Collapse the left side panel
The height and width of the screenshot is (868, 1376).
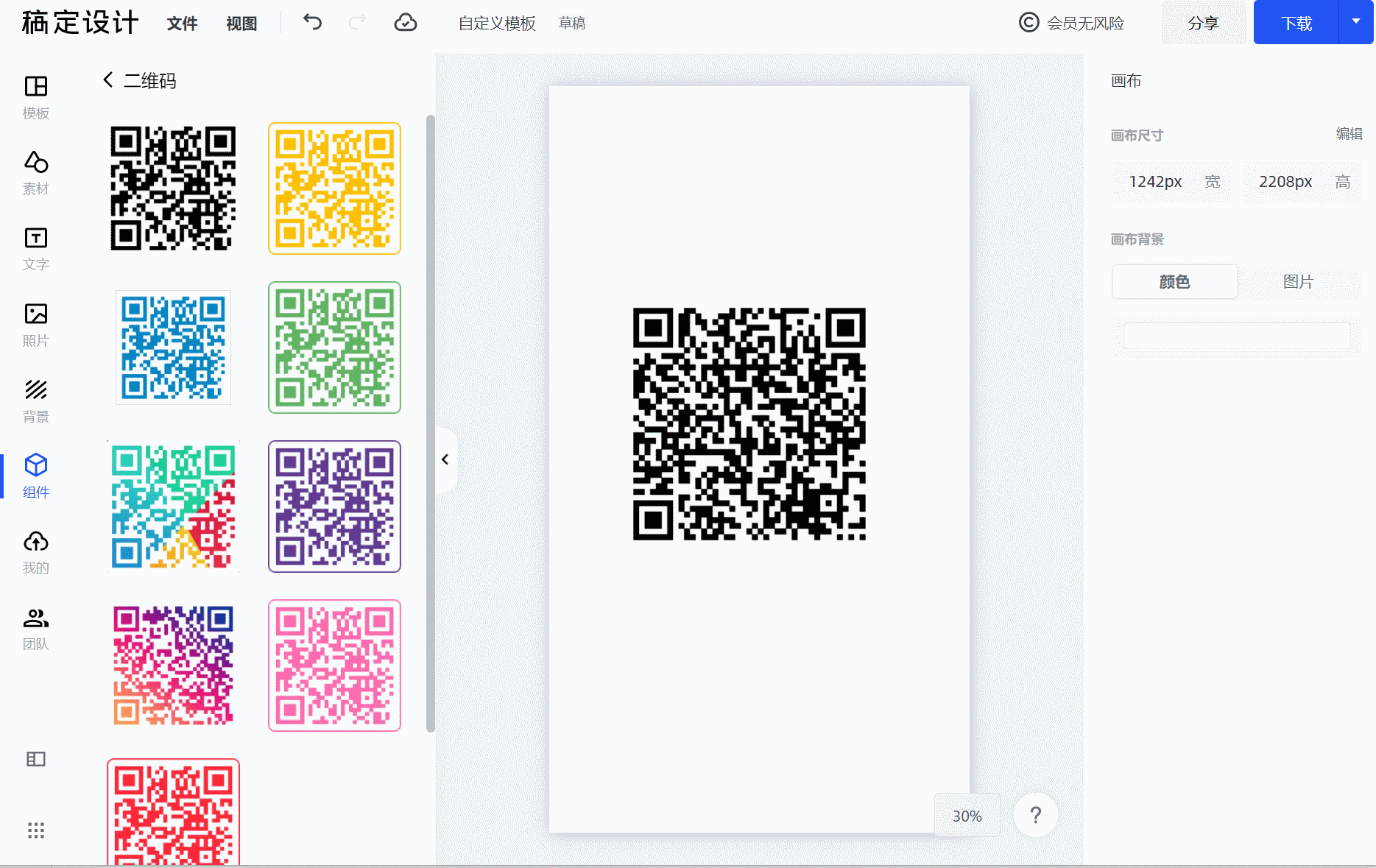pos(445,459)
